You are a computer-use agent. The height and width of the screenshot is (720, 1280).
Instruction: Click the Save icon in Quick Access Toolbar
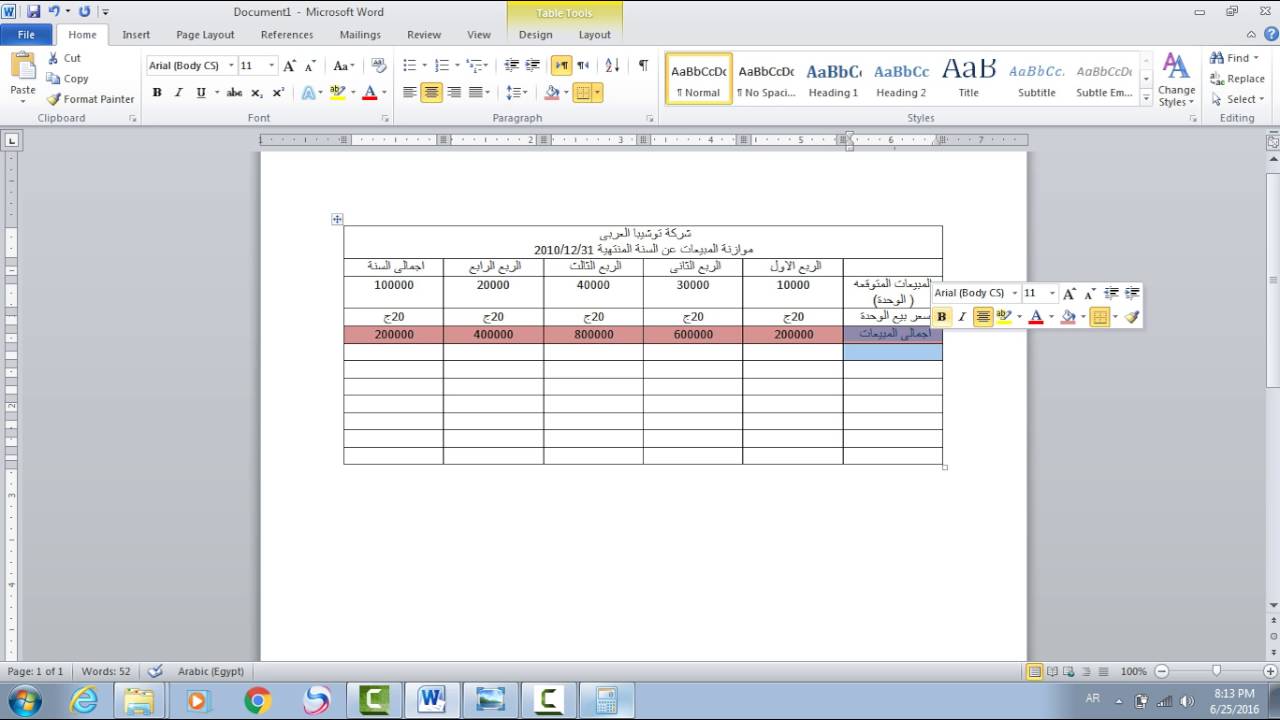point(33,12)
